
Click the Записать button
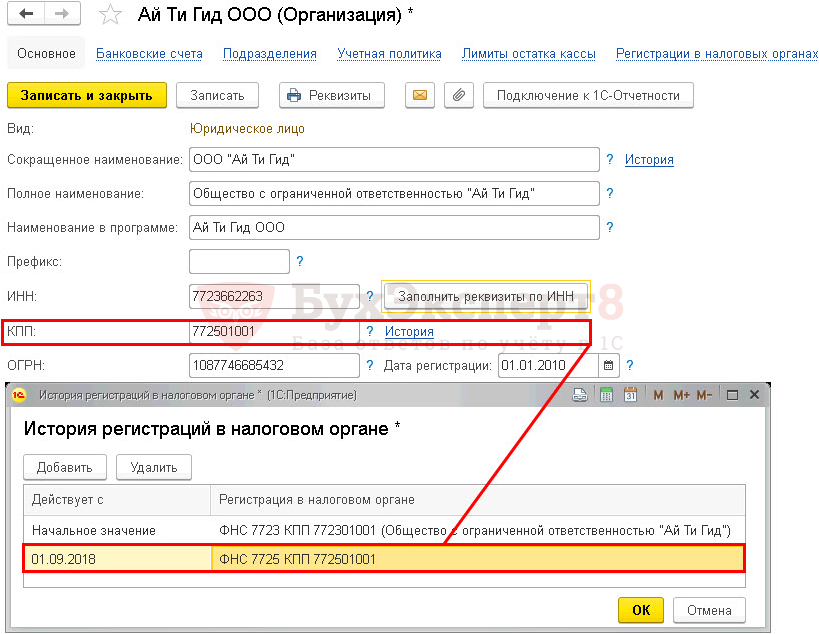(x=217, y=95)
